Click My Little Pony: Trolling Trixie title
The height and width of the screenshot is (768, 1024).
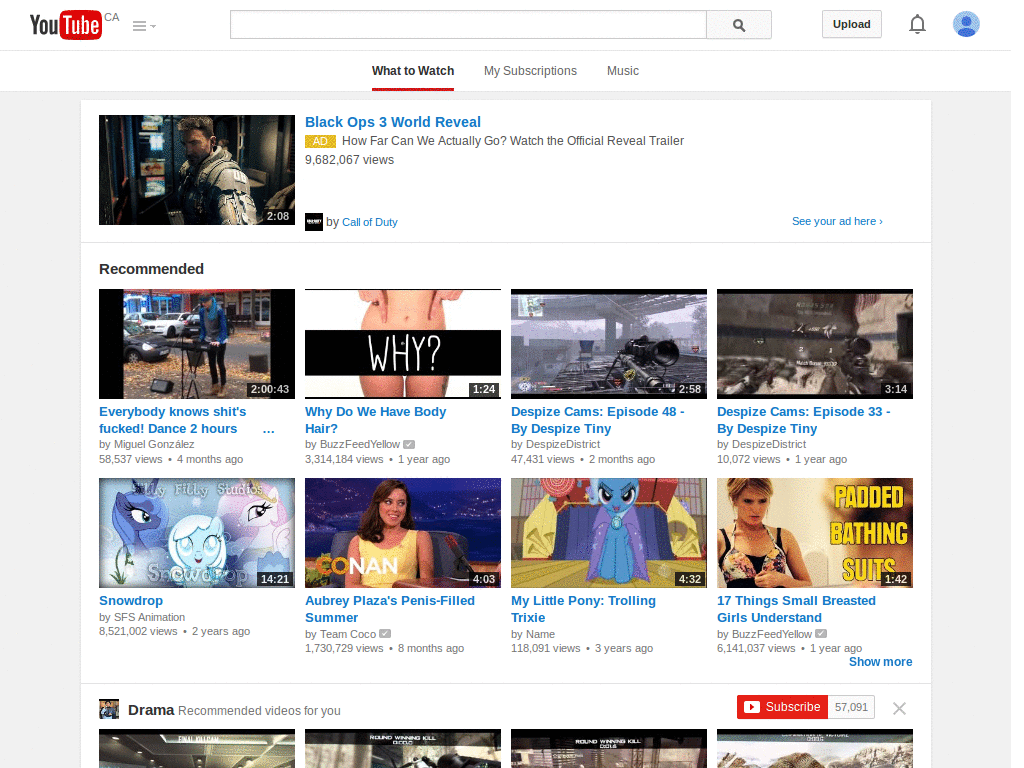pos(583,609)
